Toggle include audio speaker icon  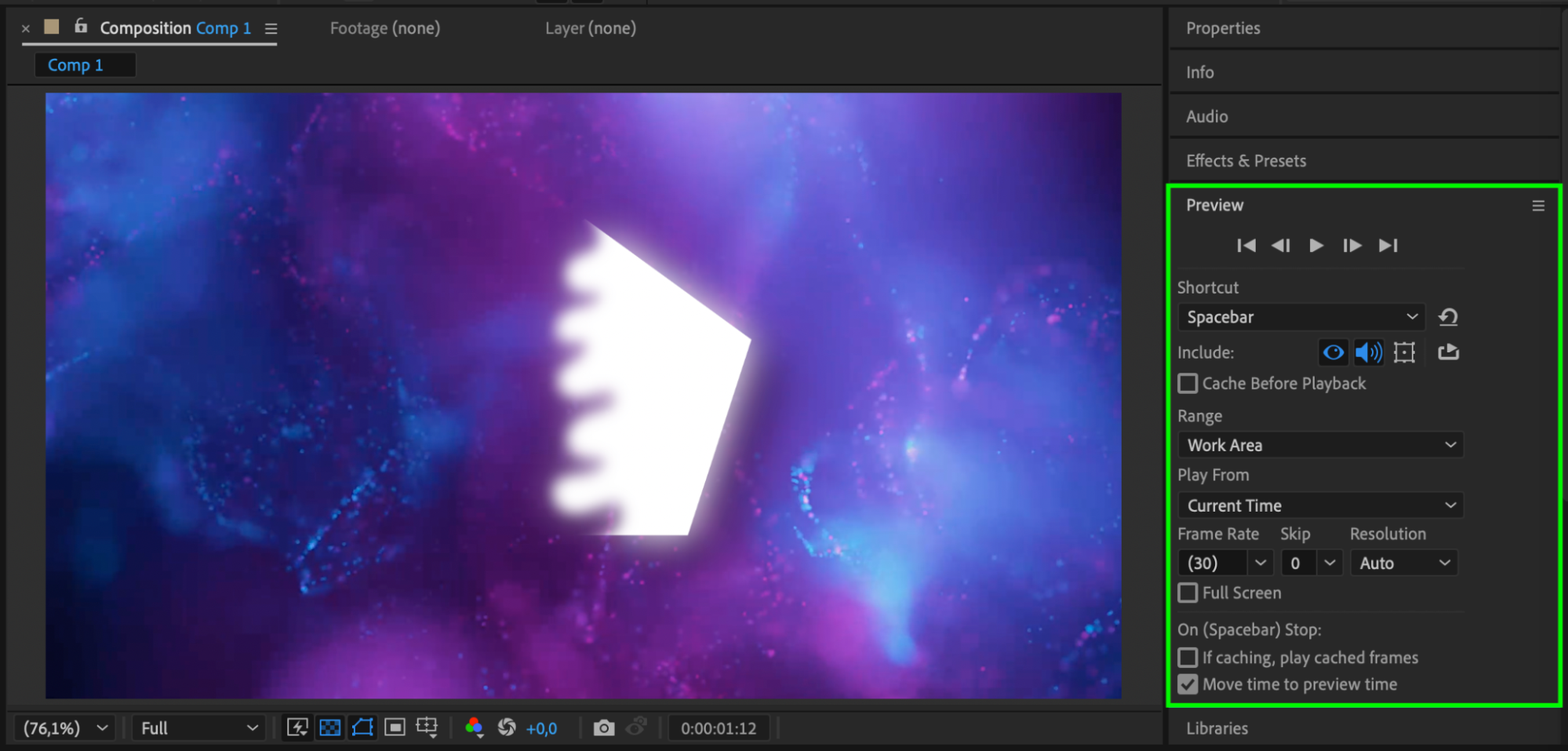click(1369, 352)
